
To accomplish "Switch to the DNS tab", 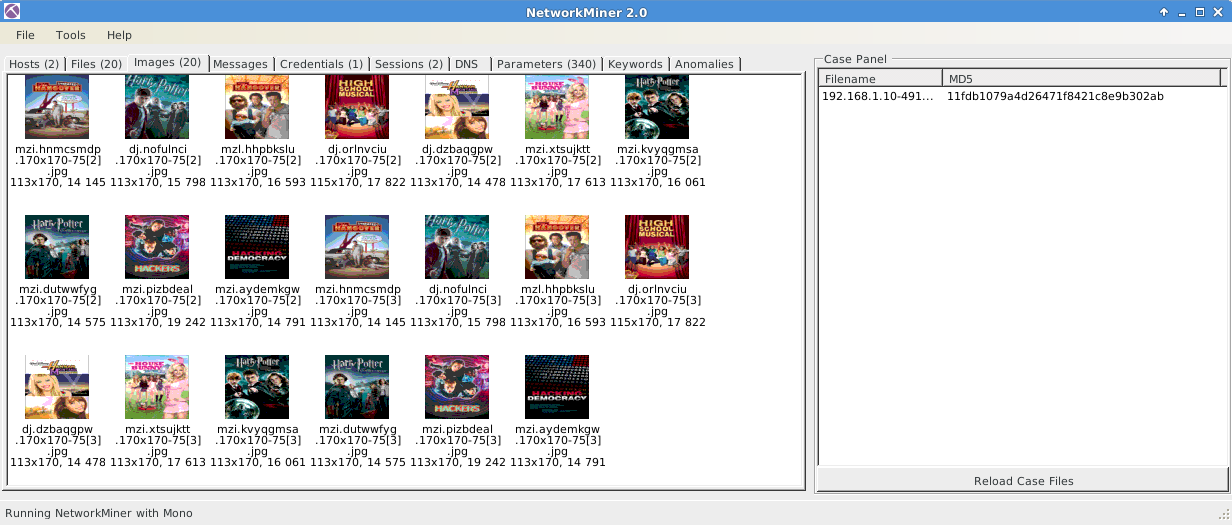I will tap(468, 64).
